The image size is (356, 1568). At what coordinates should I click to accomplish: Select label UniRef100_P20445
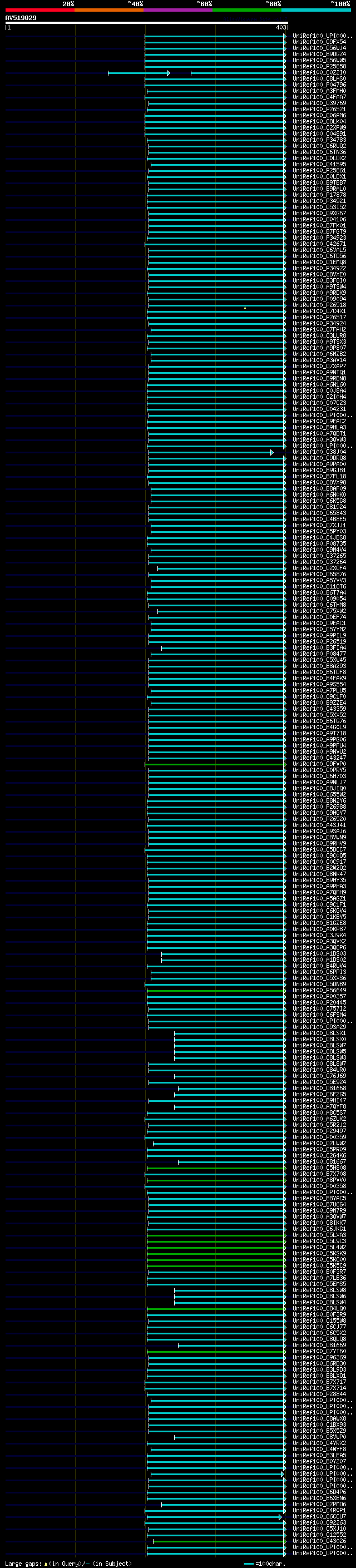point(319,1002)
